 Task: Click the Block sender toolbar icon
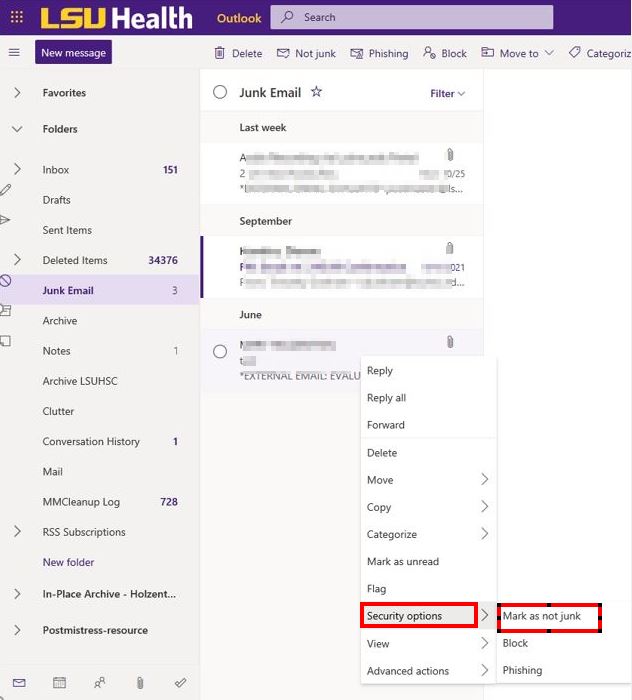pos(430,53)
